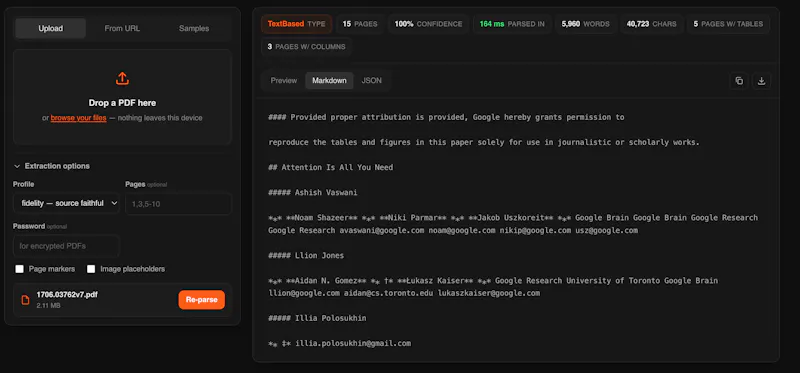Click the 164 ms PARSED IN badge
800x373 pixels.
pos(512,24)
